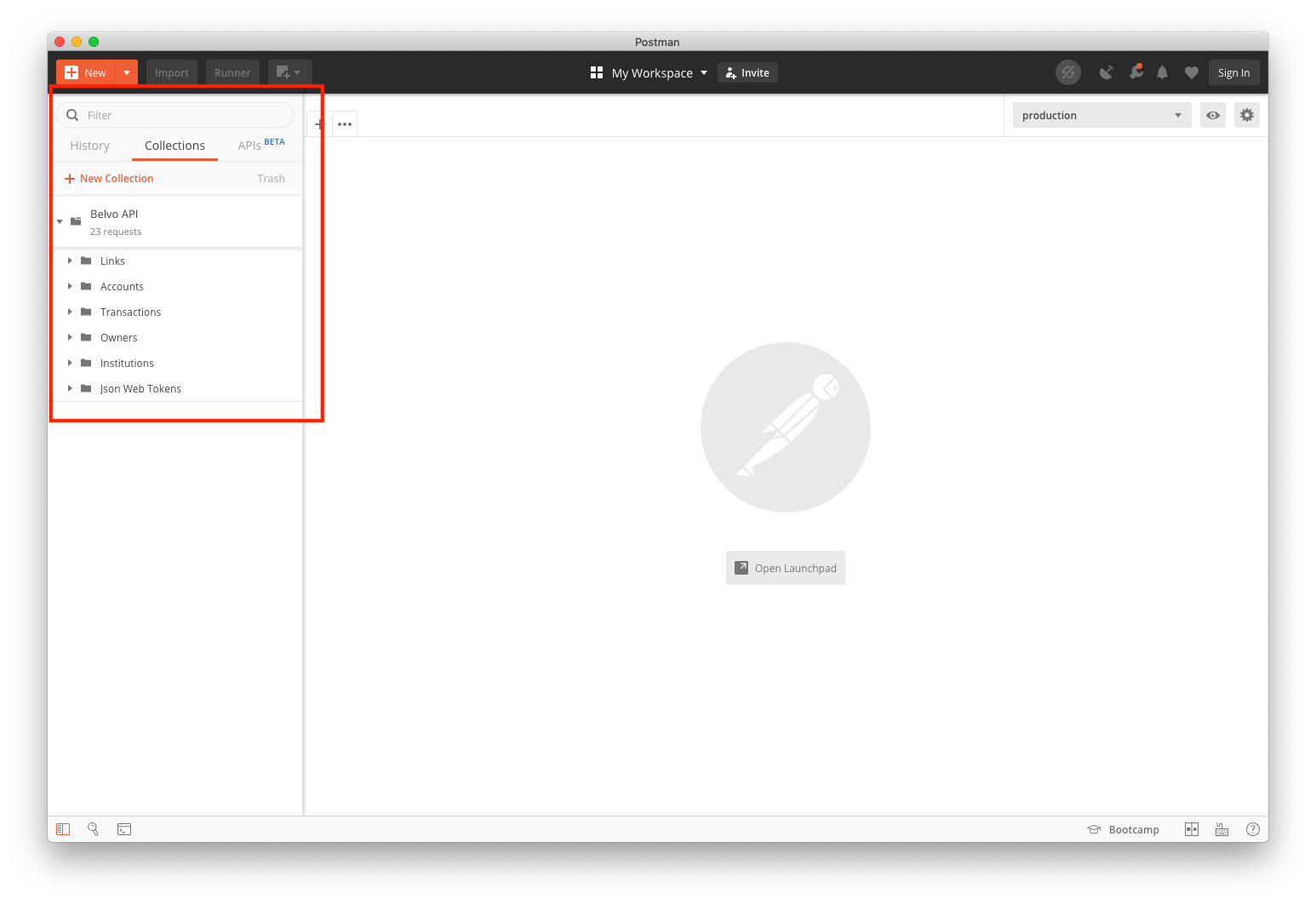Switch to the APIs beta tab
Screen dimensions: 1316x905
[x=260, y=146]
